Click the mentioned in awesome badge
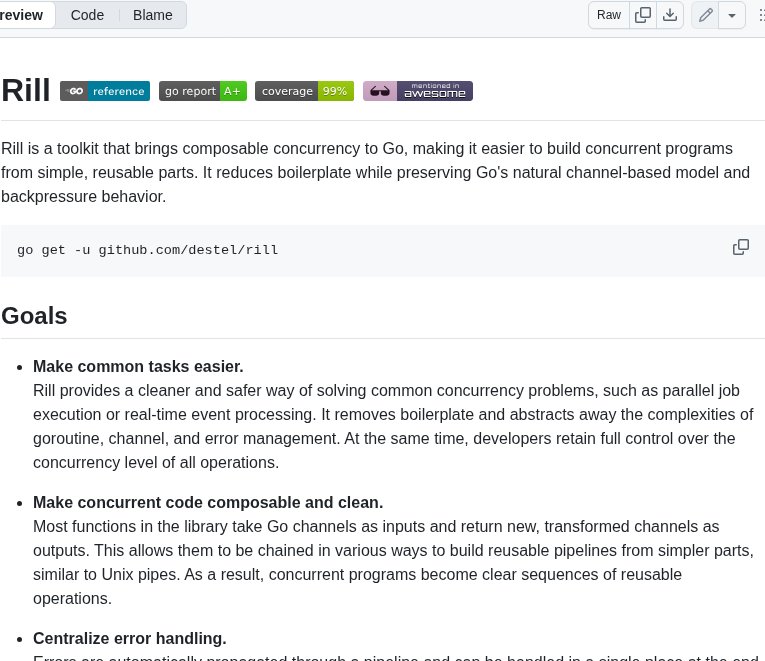 pyautogui.click(x=417, y=91)
